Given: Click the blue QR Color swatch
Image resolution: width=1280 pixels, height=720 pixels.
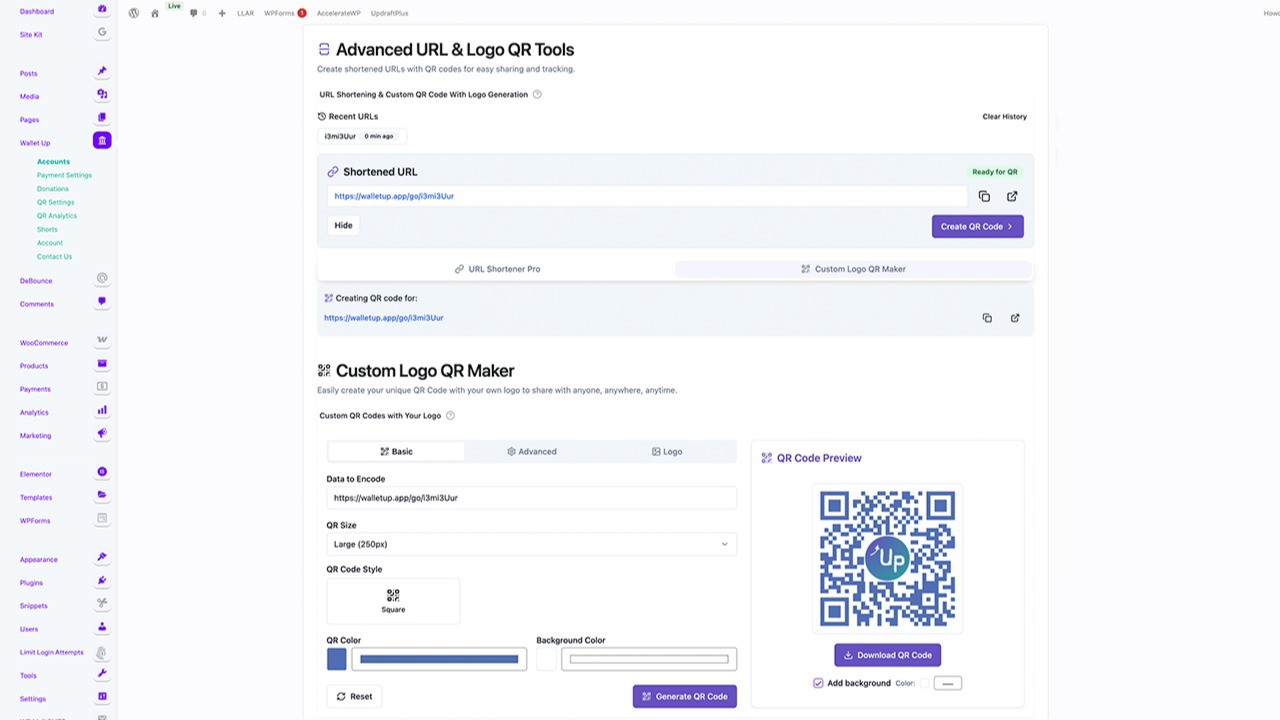Looking at the screenshot, I should (337, 659).
